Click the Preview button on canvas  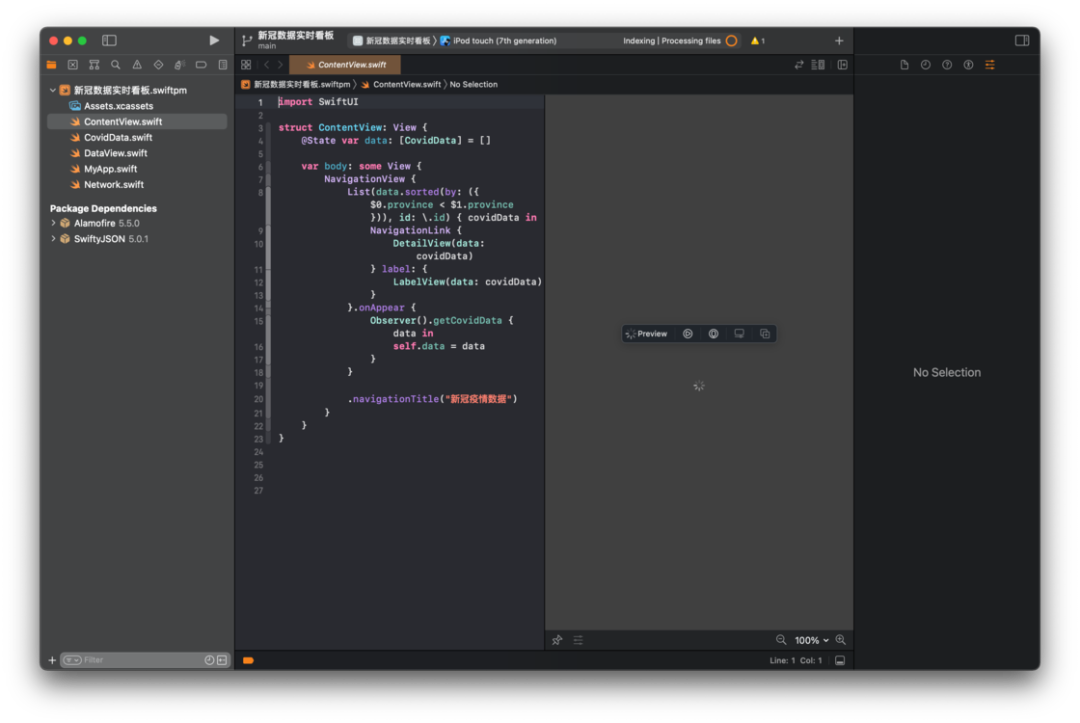coord(647,334)
